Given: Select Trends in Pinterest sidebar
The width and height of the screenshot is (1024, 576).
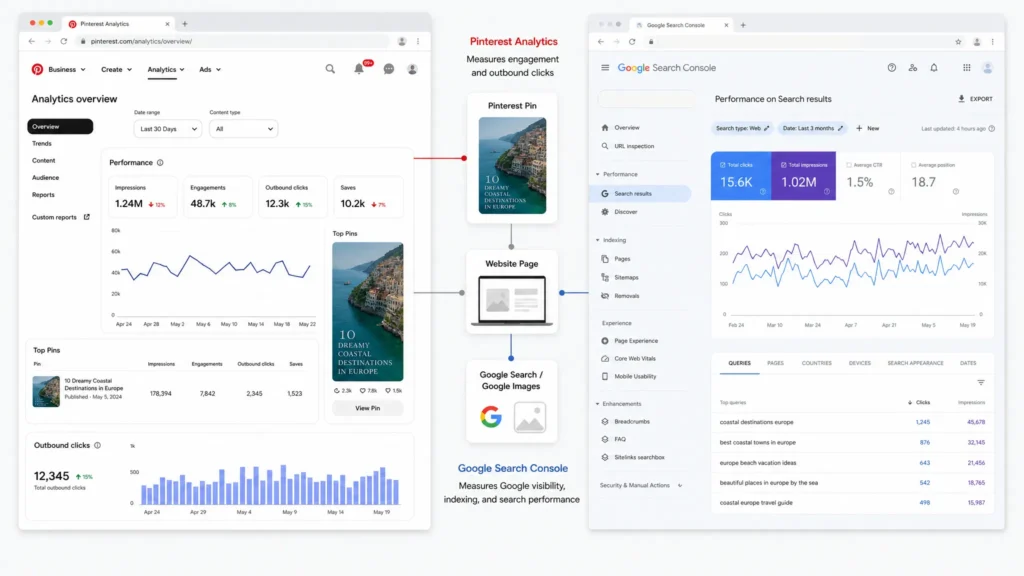Looking at the screenshot, I should (x=42, y=144).
